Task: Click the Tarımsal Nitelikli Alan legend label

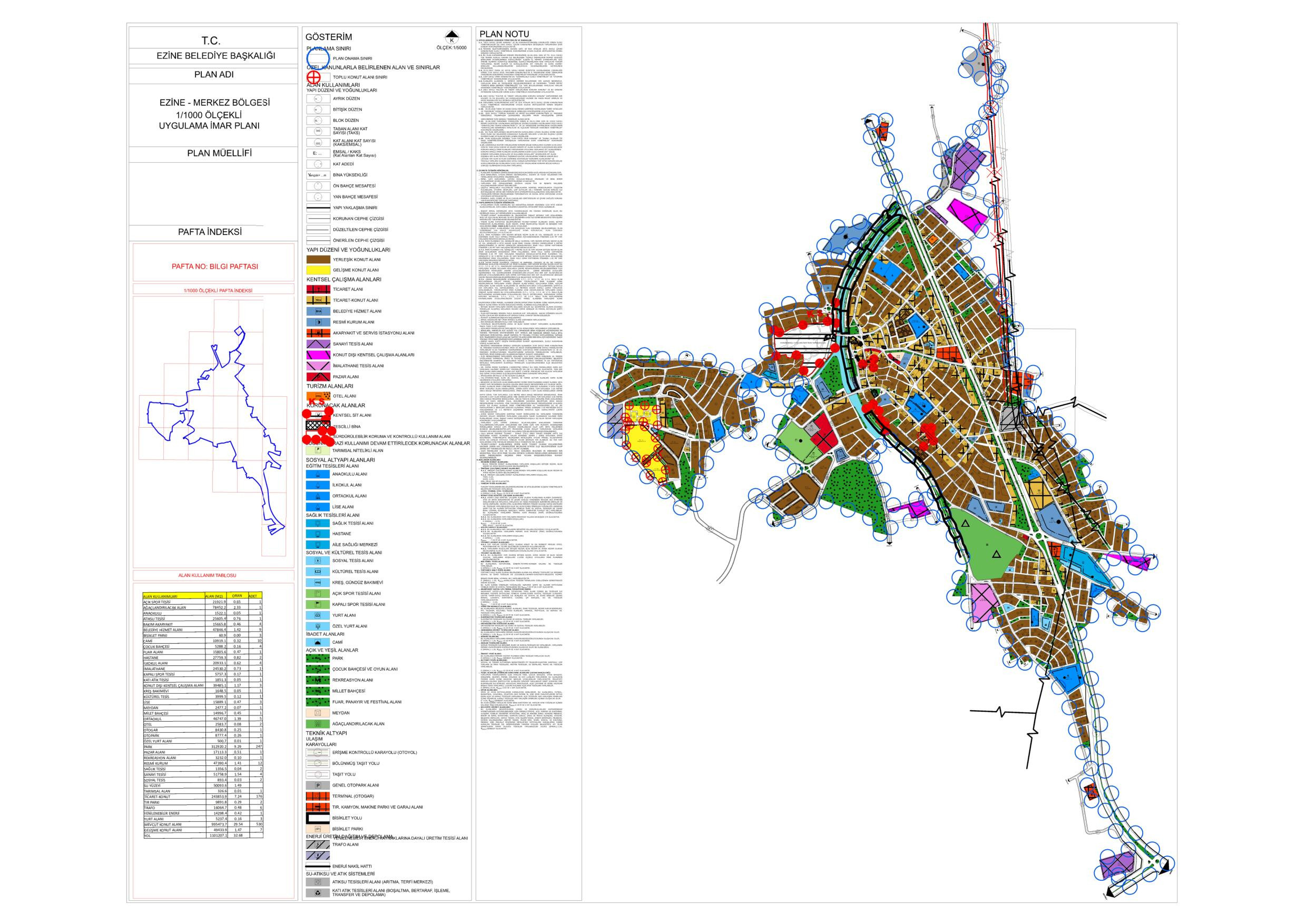Action: (x=358, y=451)
